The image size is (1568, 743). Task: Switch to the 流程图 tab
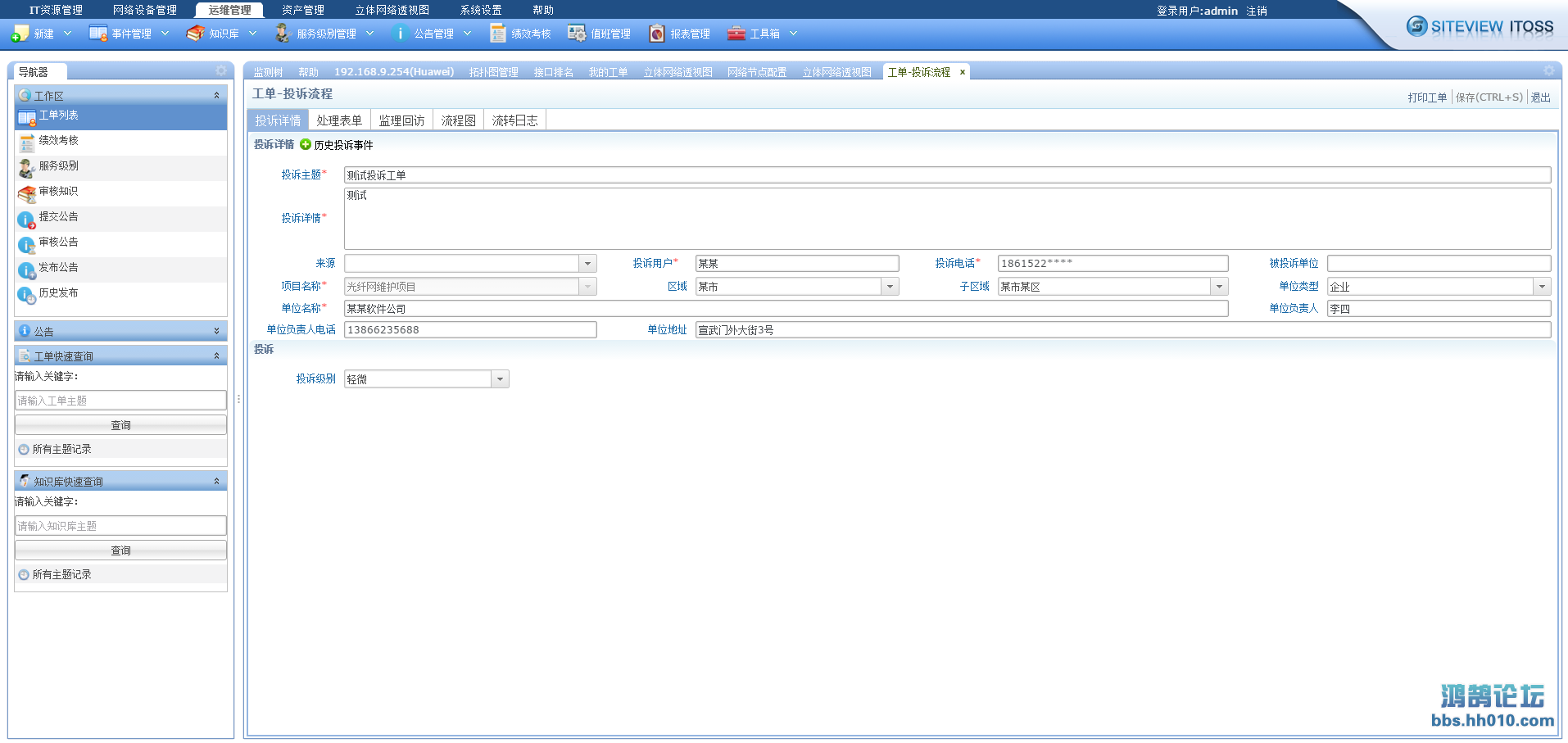pyautogui.click(x=458, y=120)
